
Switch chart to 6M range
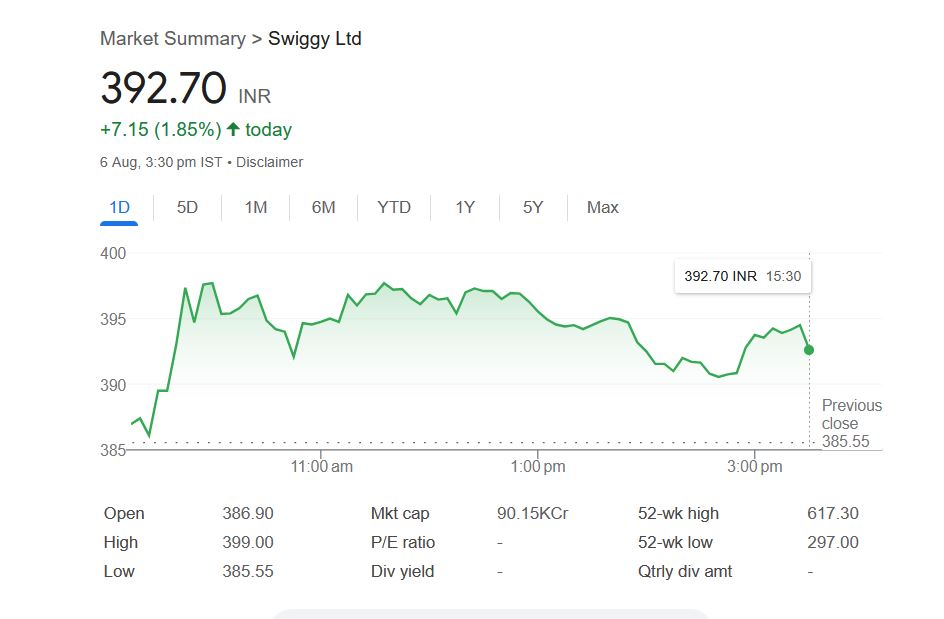point(323,208)
